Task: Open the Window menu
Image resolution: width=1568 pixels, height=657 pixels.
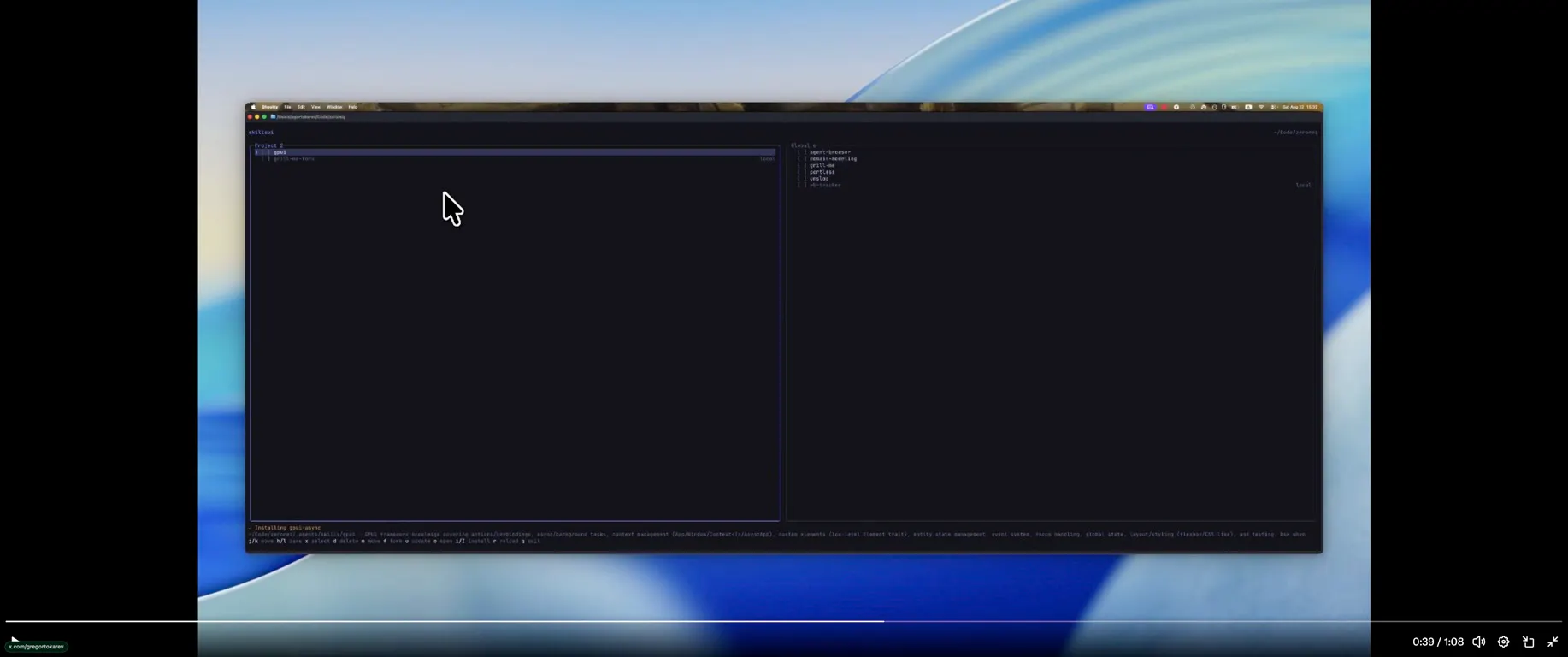Action: click(x=334, y=107)
